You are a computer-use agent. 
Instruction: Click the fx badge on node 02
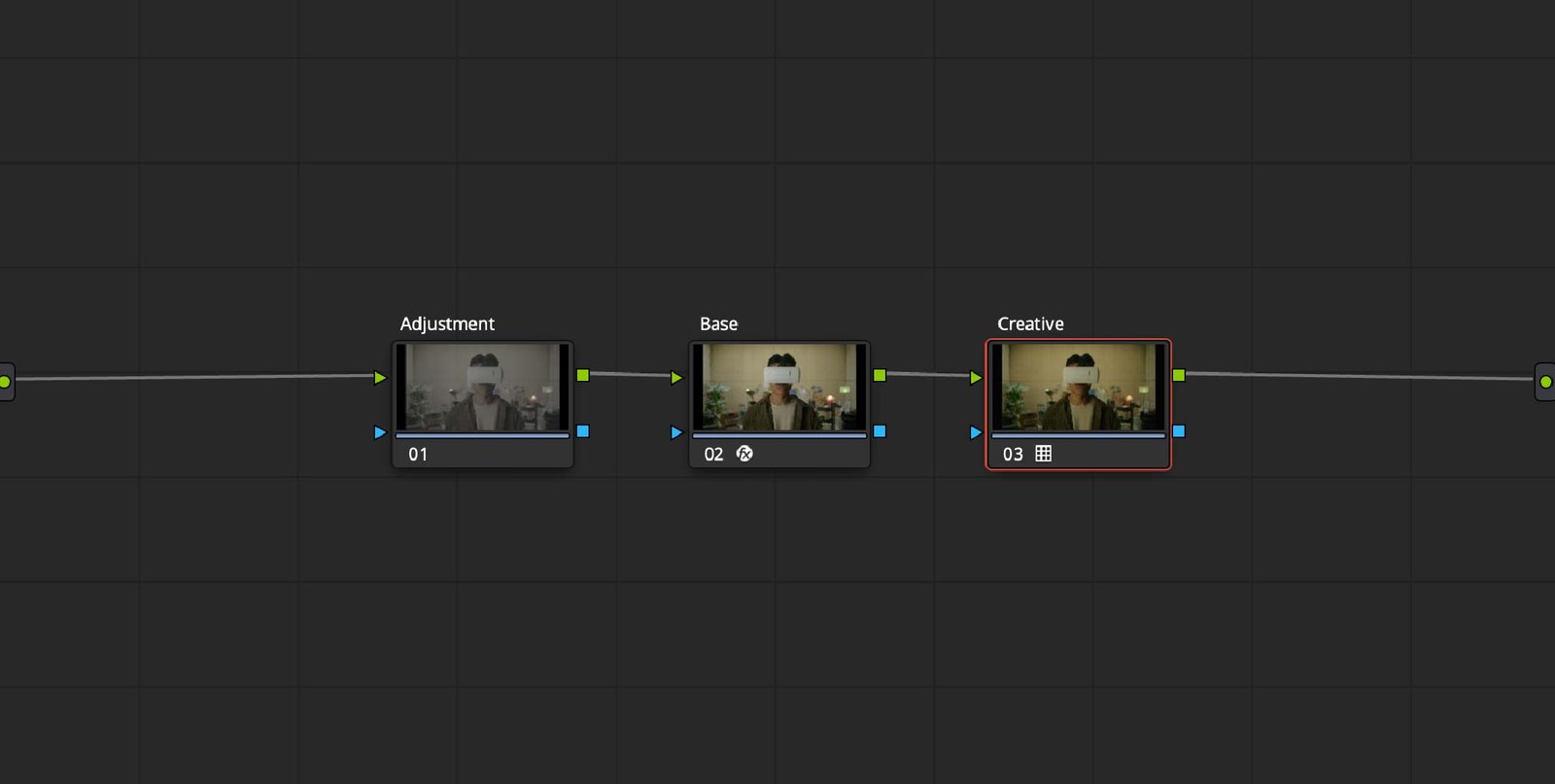(744, 454)
